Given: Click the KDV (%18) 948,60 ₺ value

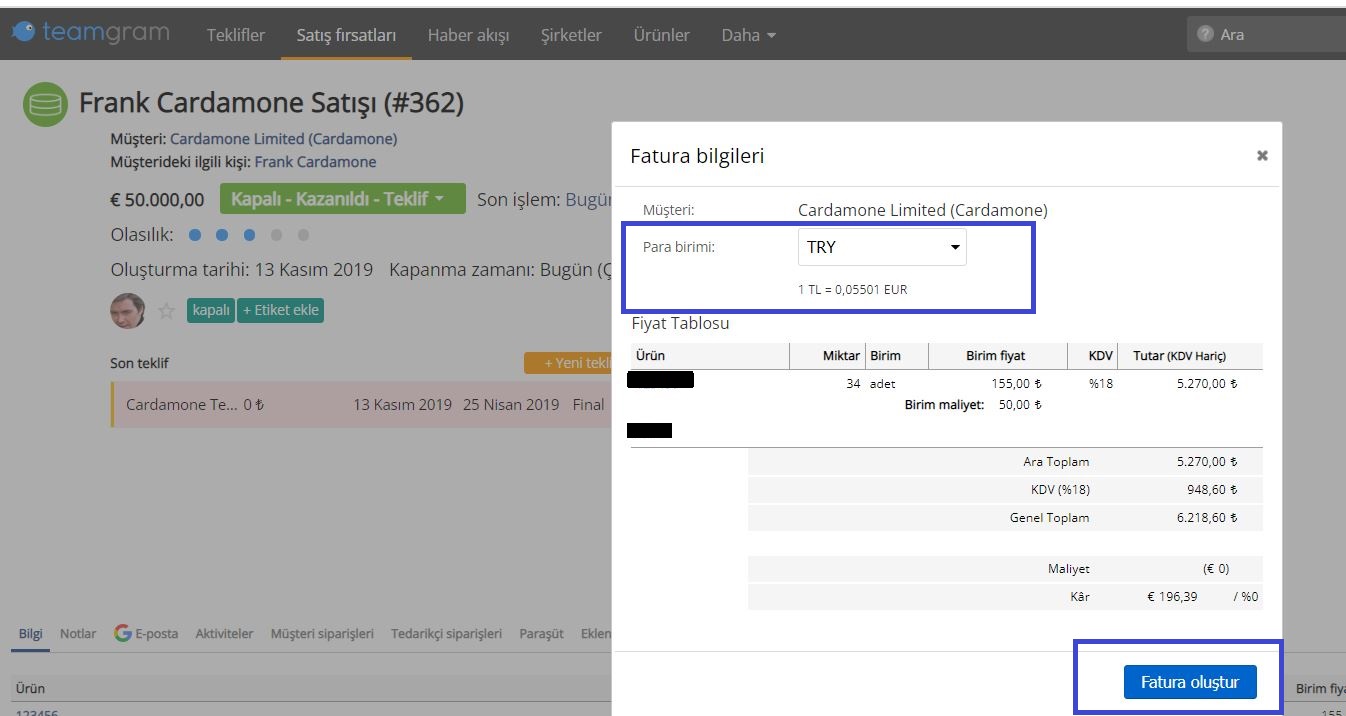Looking at the screenshot, I should tap(1213, 490).
